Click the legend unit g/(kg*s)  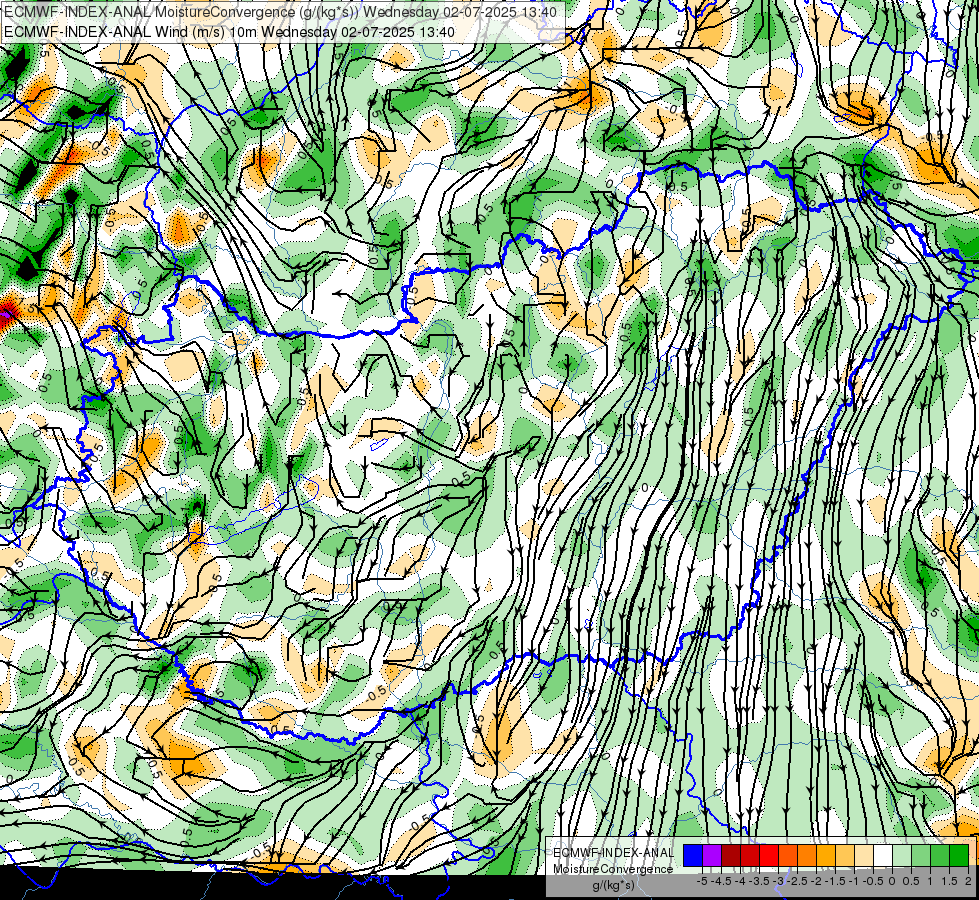pyautogui.click(x=613, y=886)
